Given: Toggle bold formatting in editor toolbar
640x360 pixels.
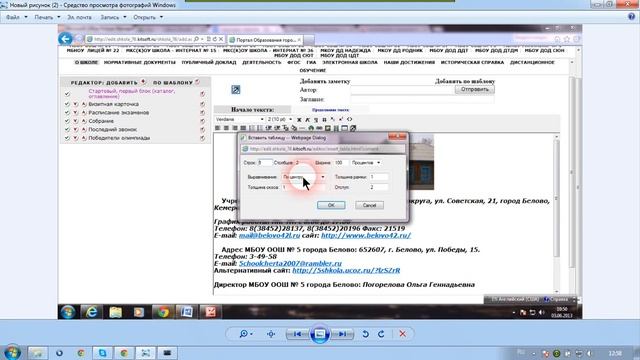Looking at the screenshot, I should coord(299,120).
